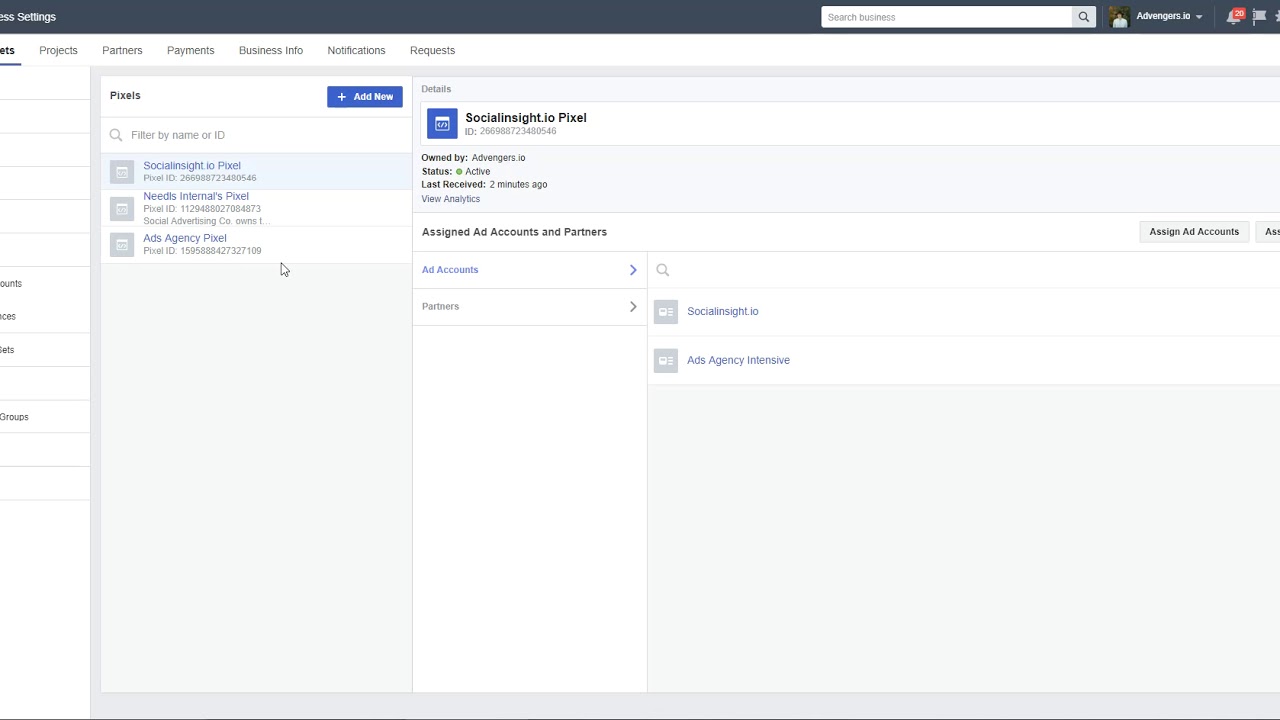Click Ads Agency Intensive ad account icon
Viewport: 1280px width, 720px height.
[x=666, y=360]
